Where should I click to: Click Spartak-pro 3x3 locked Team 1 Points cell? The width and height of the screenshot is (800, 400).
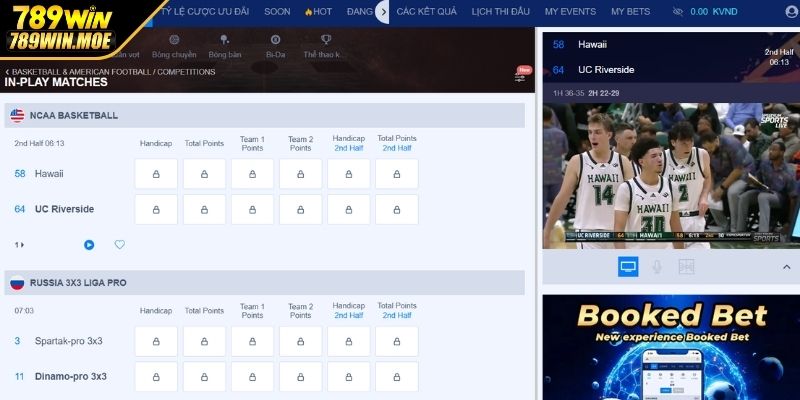click(x=252, y=341)
